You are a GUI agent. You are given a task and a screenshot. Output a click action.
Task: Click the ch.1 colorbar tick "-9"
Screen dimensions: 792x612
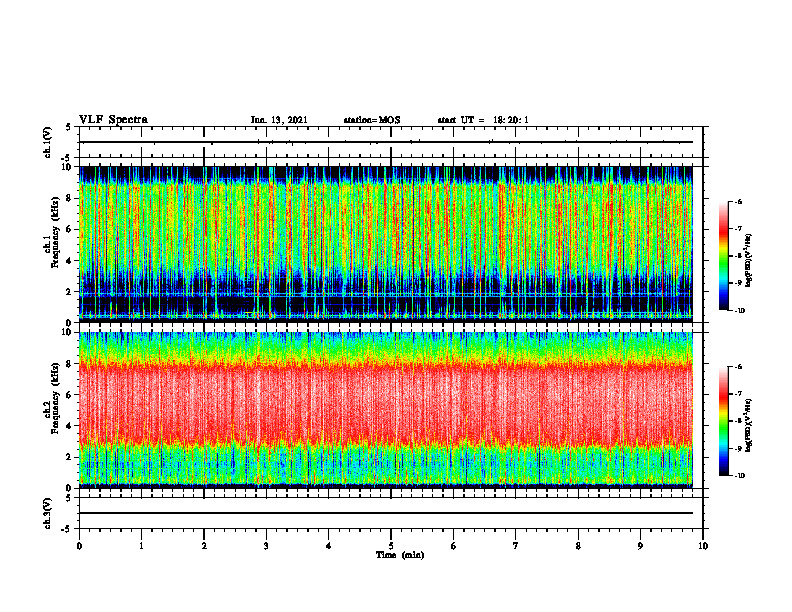738,283
